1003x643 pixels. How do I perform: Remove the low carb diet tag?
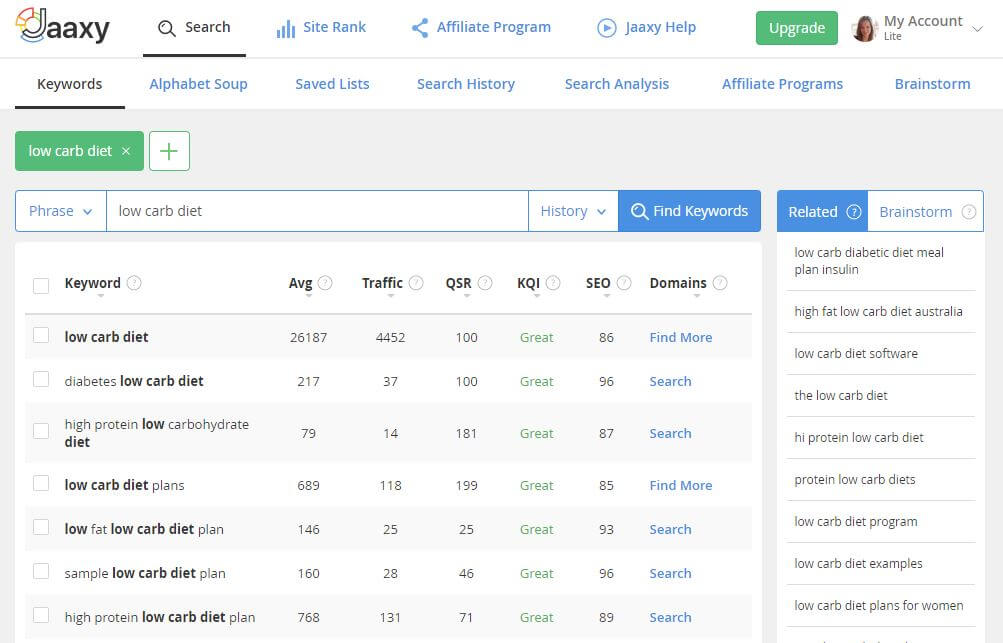(x=126, y=151)
